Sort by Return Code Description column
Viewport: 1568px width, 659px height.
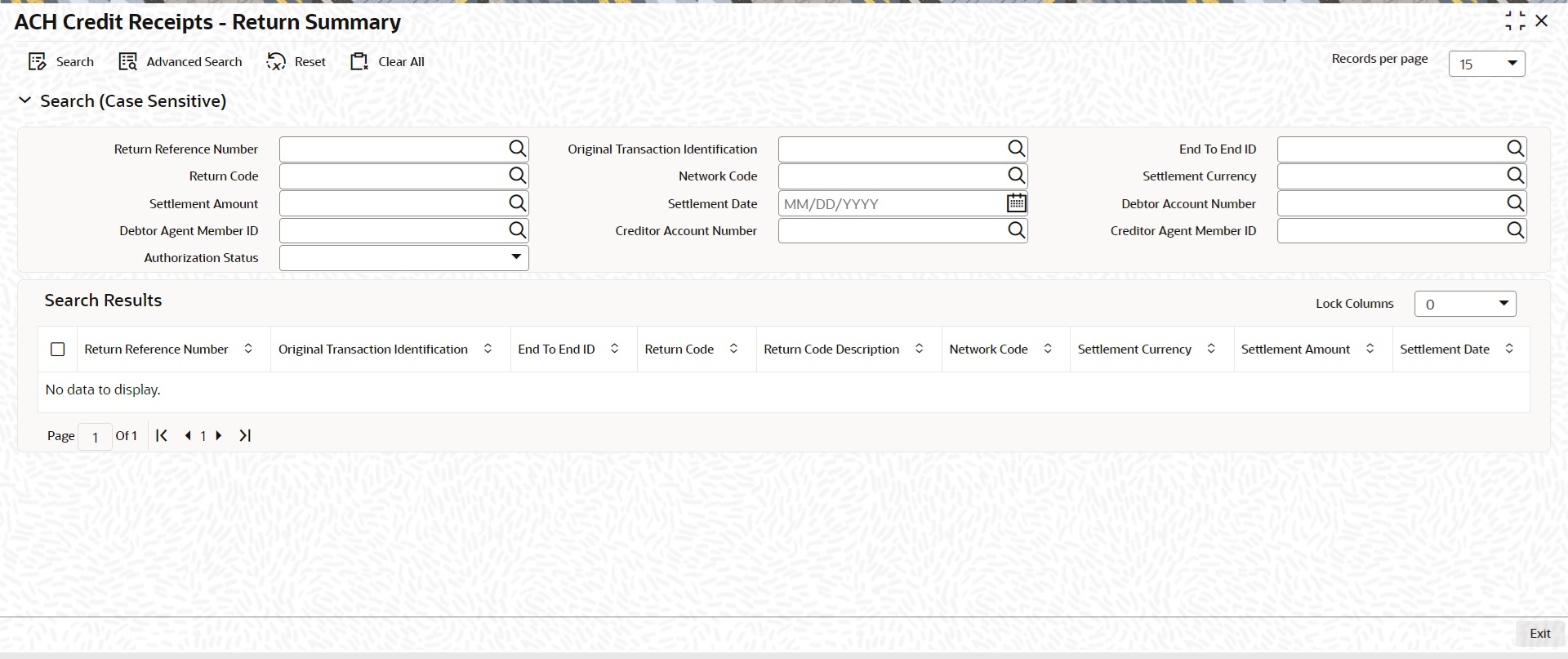pos(919,349)
